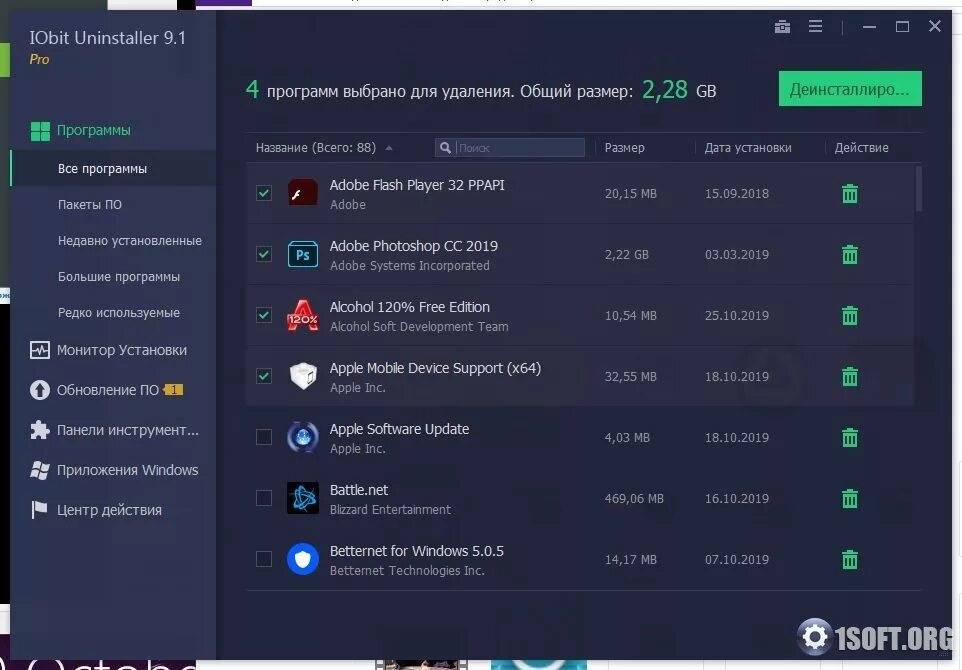Click trash icon for Betternet for Windows
Viewport: 962px width, 670px height.
pyautogui.click(x=850, y=560)
